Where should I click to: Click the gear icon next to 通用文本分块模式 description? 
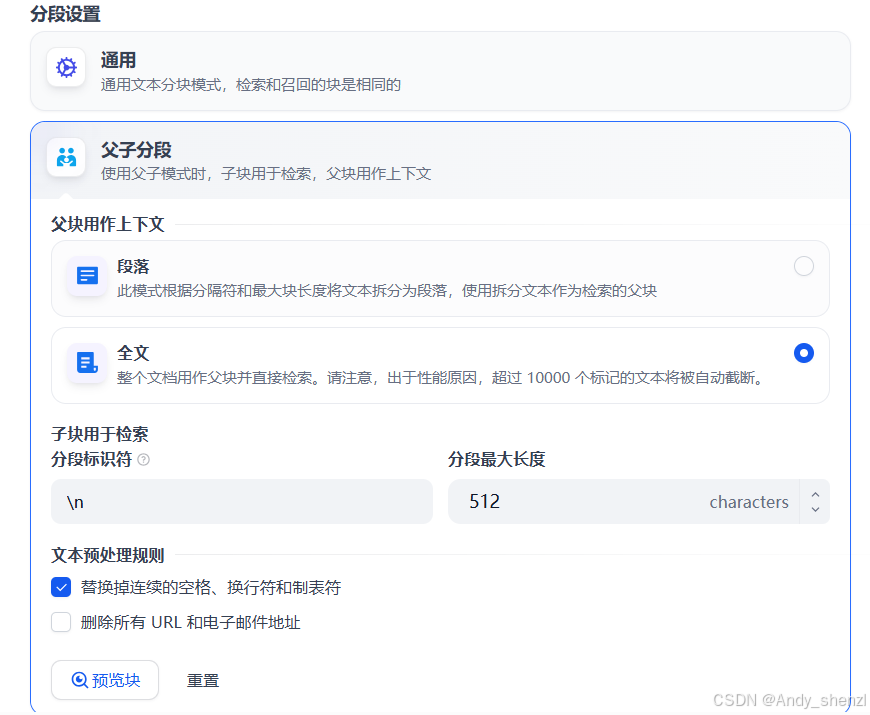[65, 68]
